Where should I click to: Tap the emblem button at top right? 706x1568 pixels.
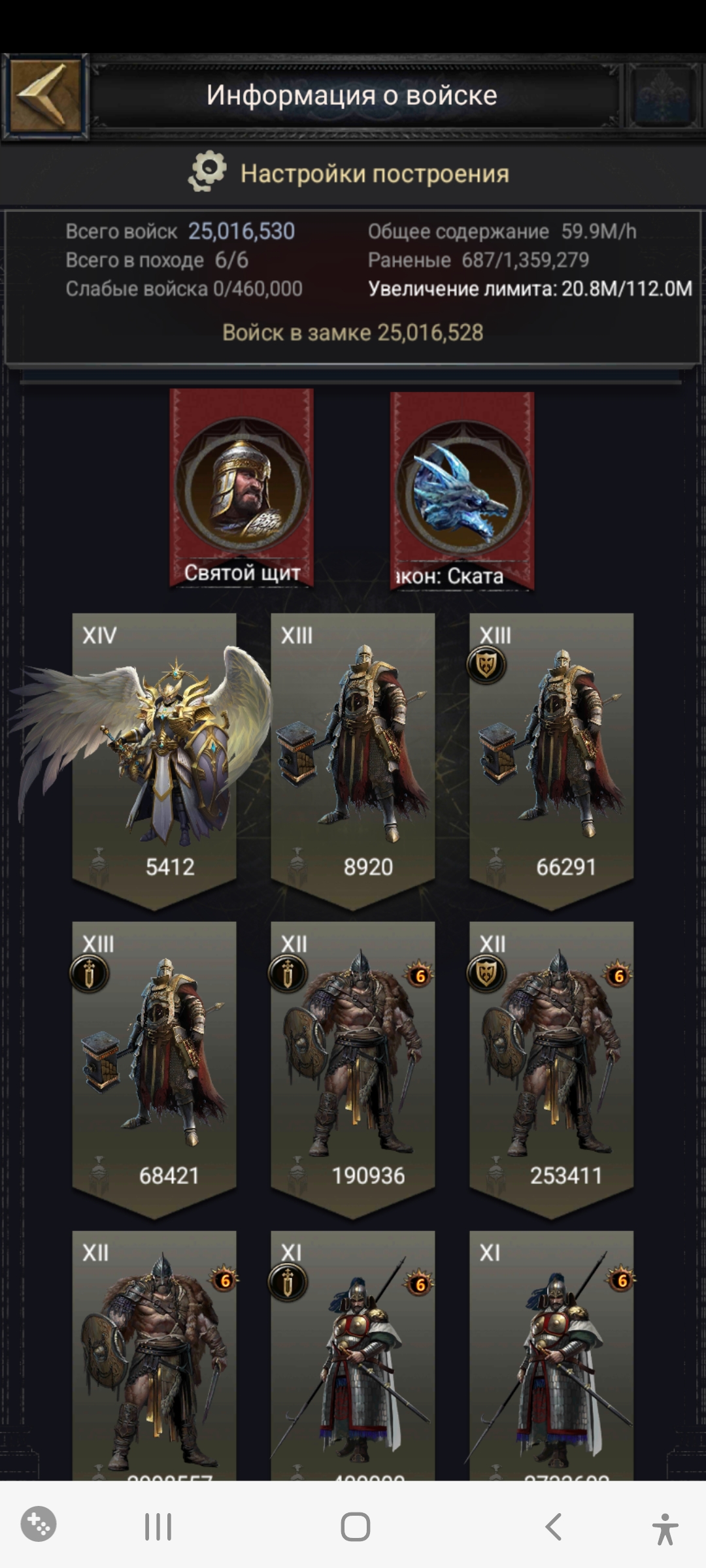point(663,96)
